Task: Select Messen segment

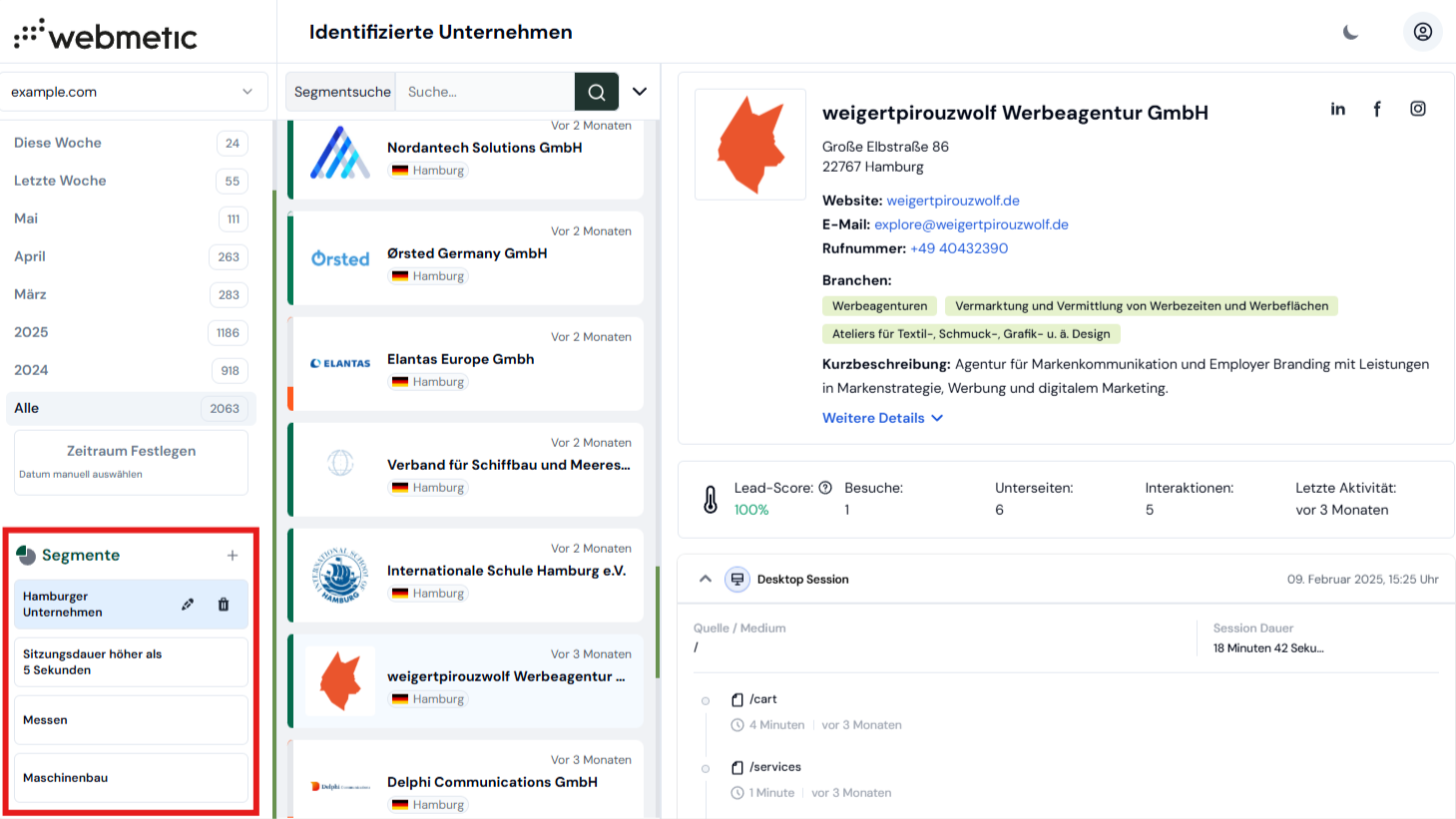Action: click(131, 720)
